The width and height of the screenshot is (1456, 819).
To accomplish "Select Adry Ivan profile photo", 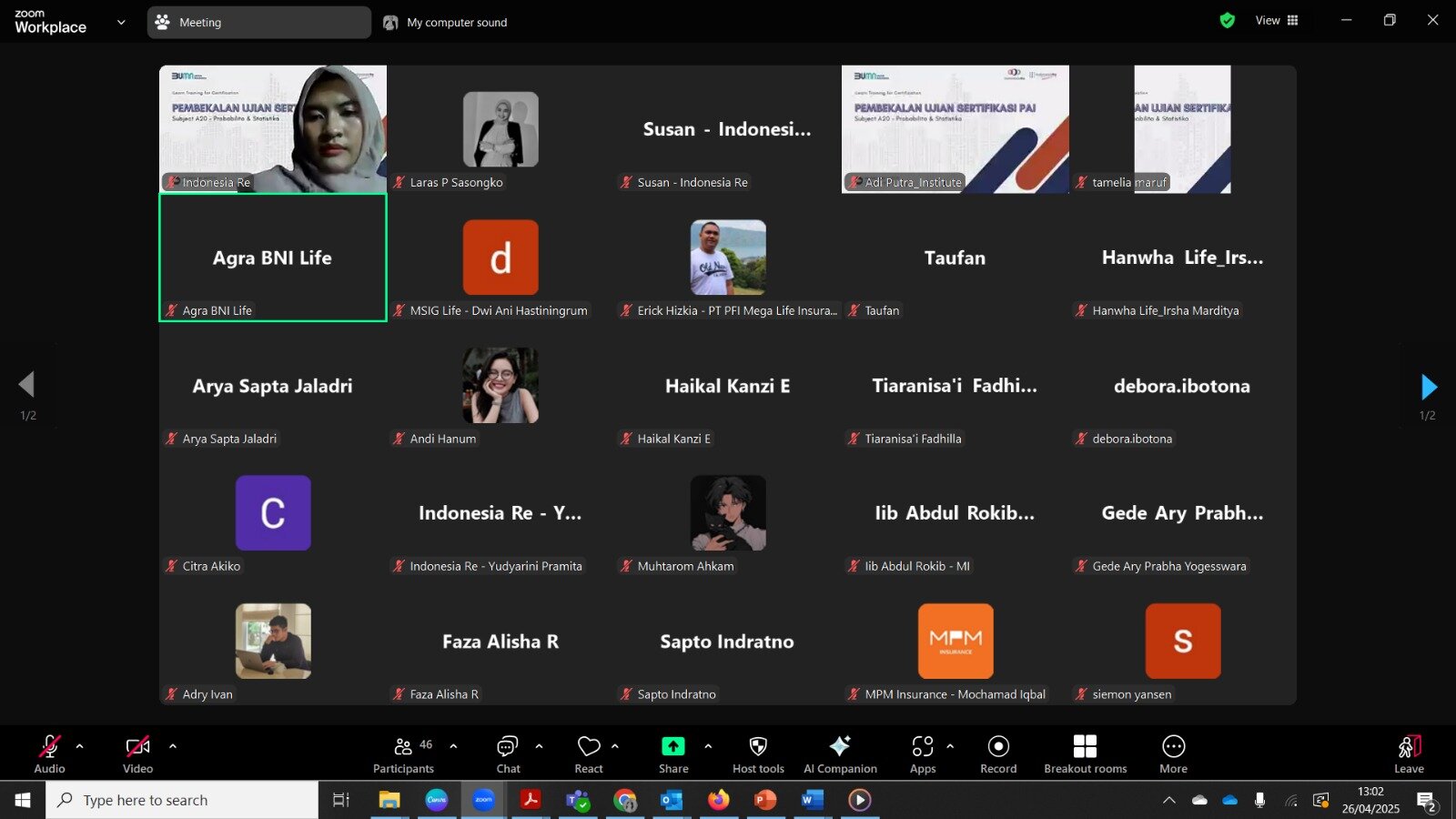I will (273, 641).
